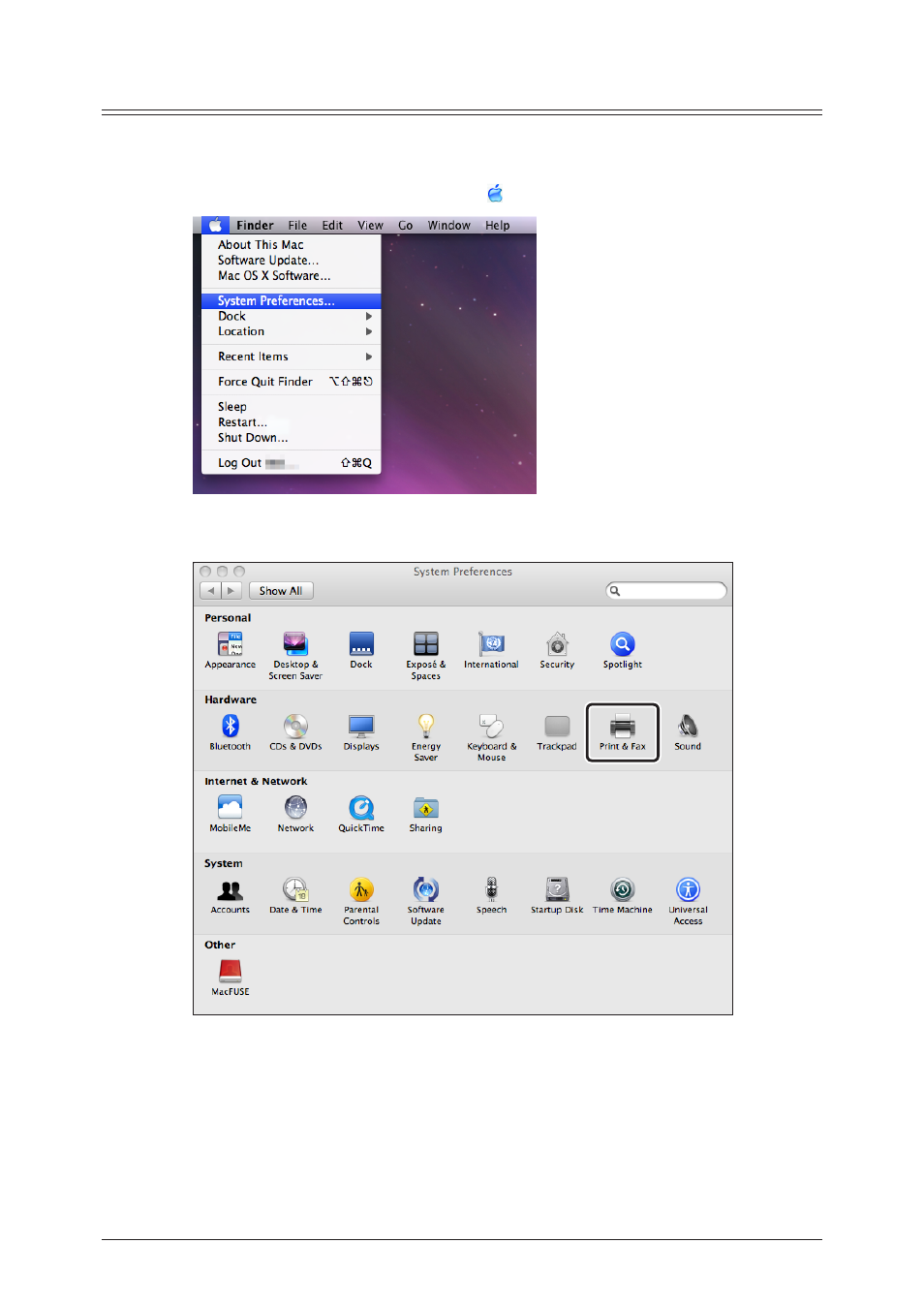Choose About This Mac
Screen dimensions: 924x1305
(x=291, y=245)
